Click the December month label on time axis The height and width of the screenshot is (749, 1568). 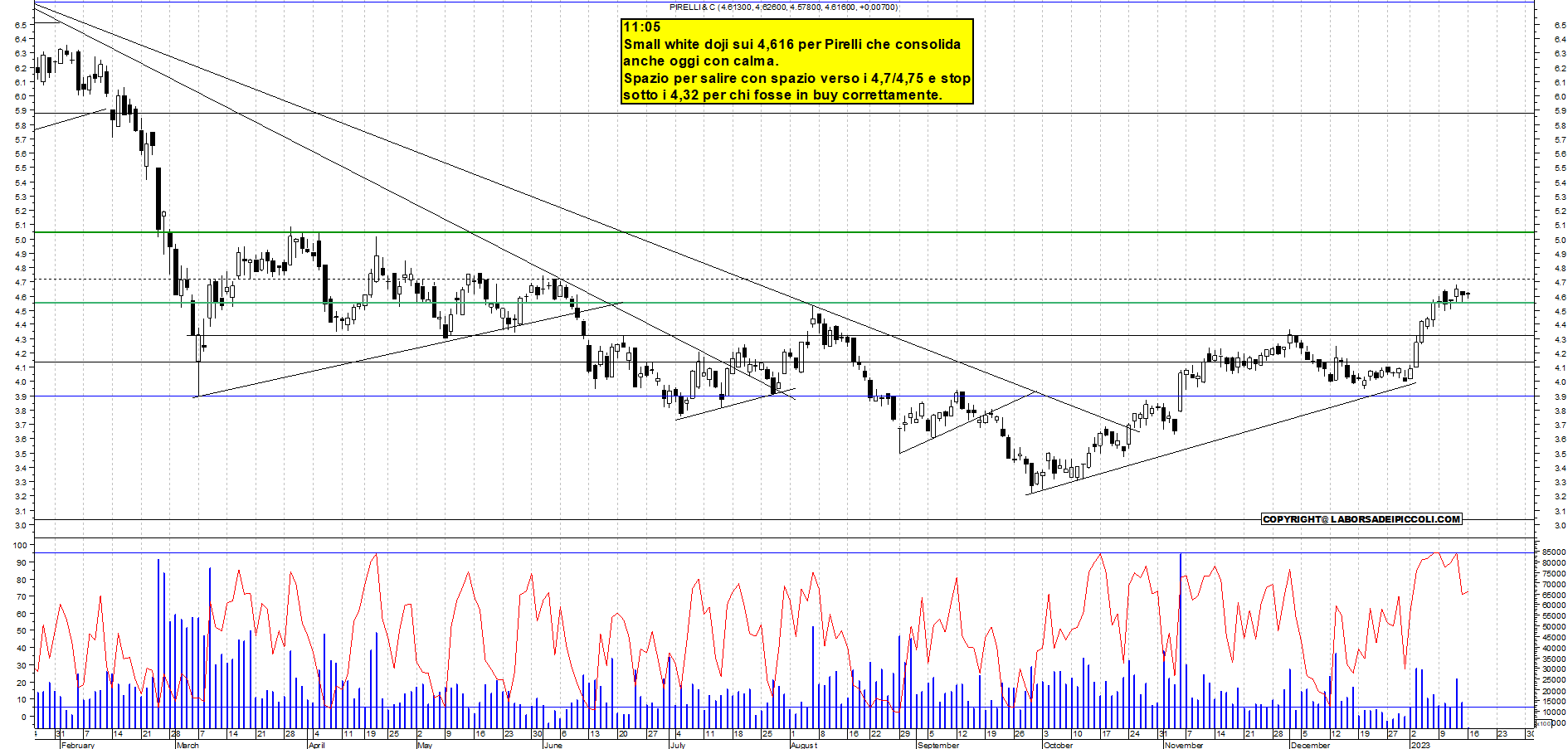pyautogui.click(x=1311, y=745)
